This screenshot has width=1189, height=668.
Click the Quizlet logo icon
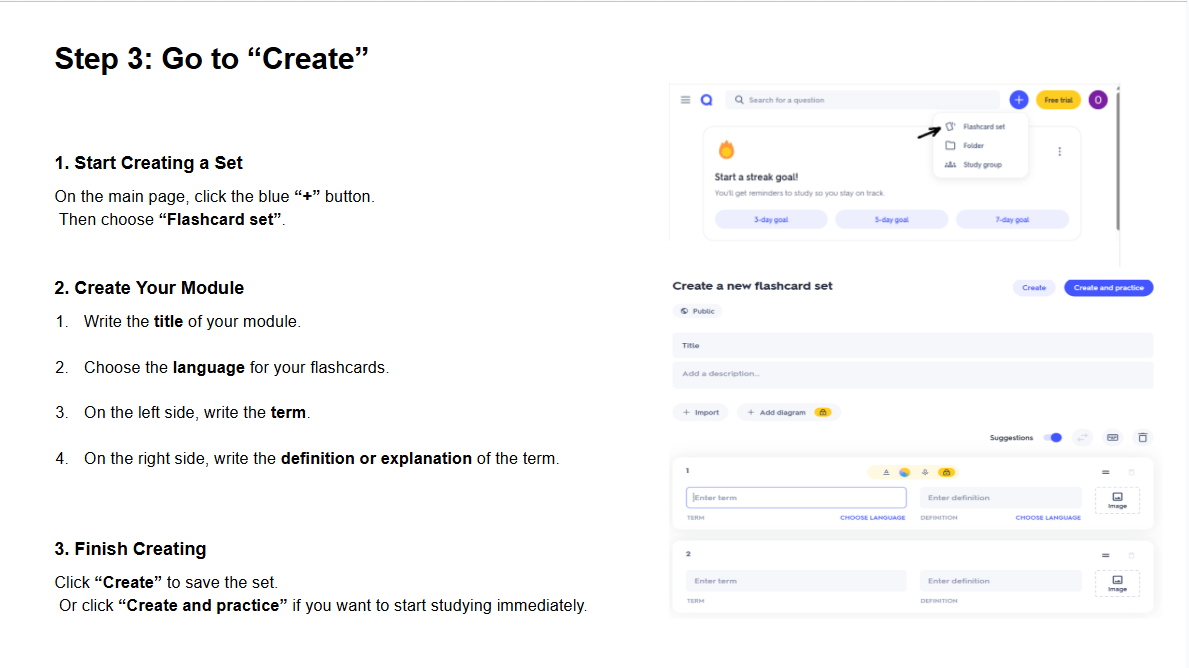pyautogui.click(x=706, y=100)
